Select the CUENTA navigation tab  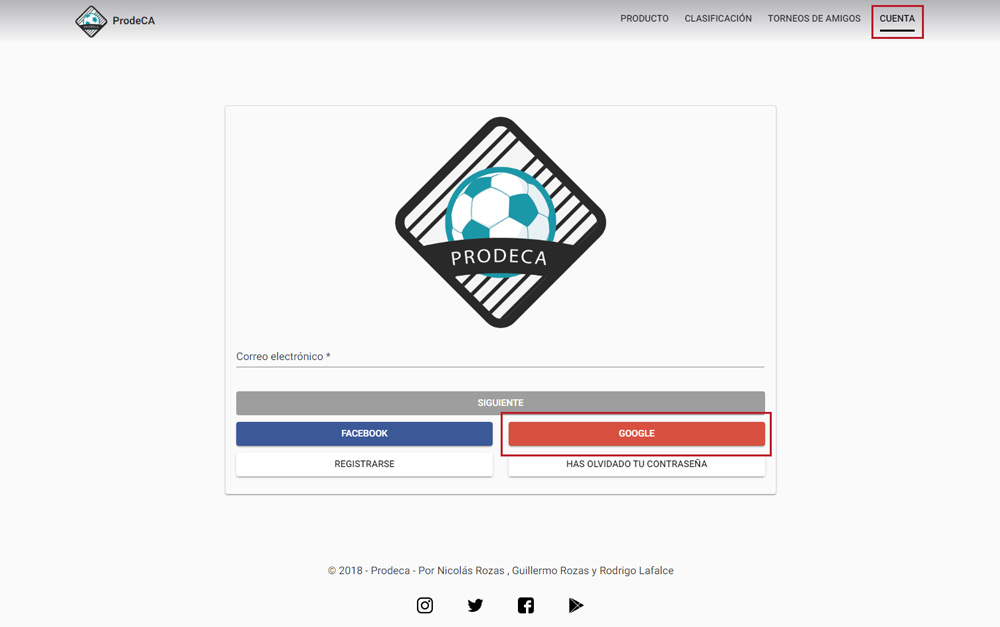pos(897,19)
